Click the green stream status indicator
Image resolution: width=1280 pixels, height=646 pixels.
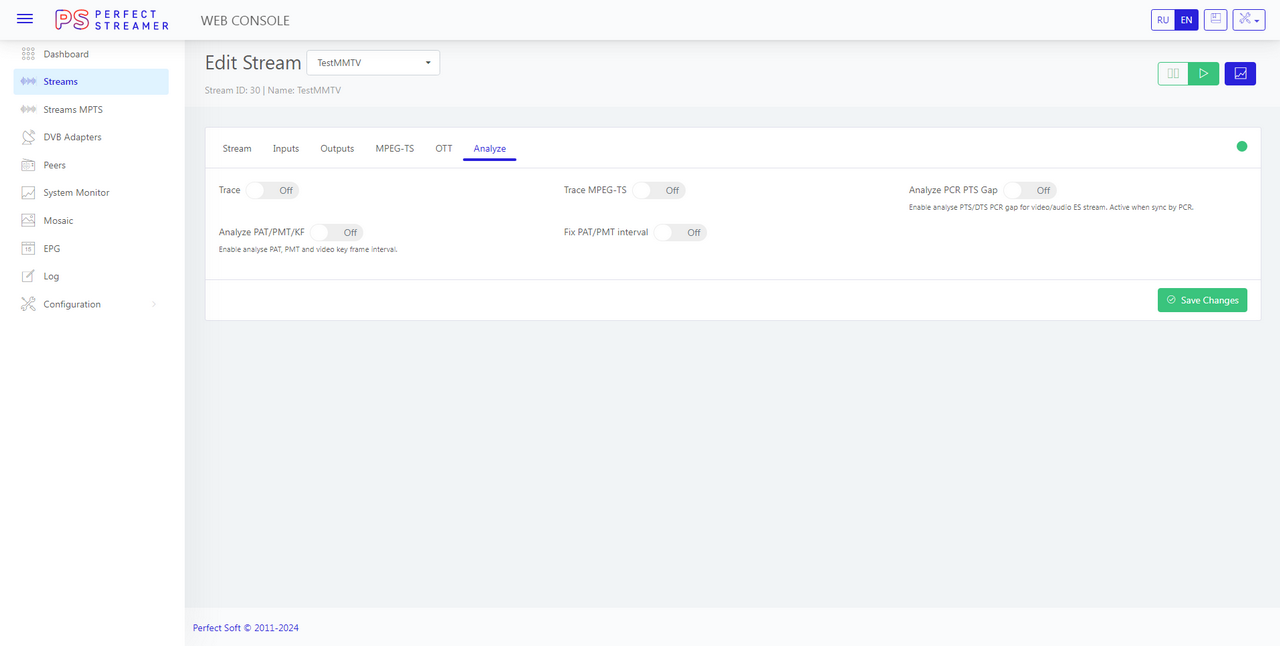1242,146
